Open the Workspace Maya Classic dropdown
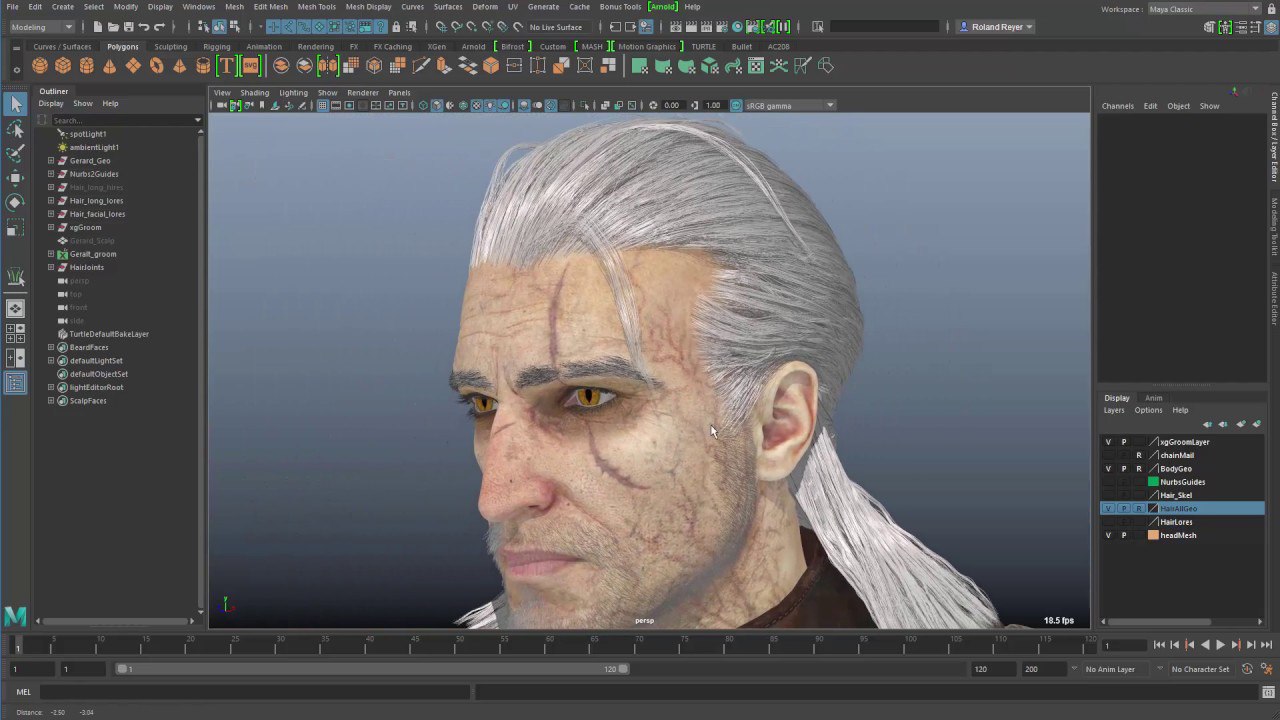Viewport: 1280px width, 720px height. (x=1204, y=9)
